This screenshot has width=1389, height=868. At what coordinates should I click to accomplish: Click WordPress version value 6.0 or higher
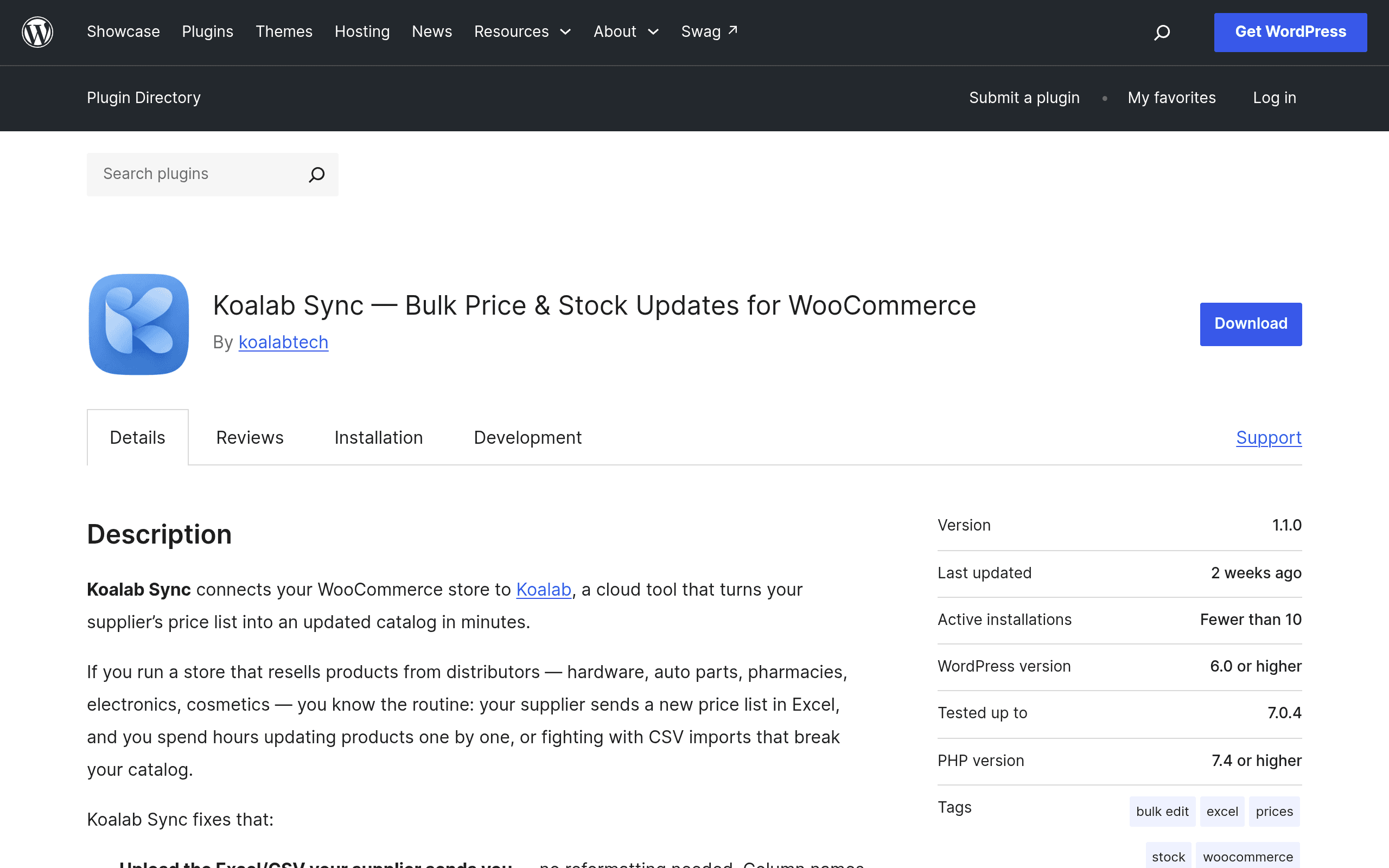[1256, 666]
